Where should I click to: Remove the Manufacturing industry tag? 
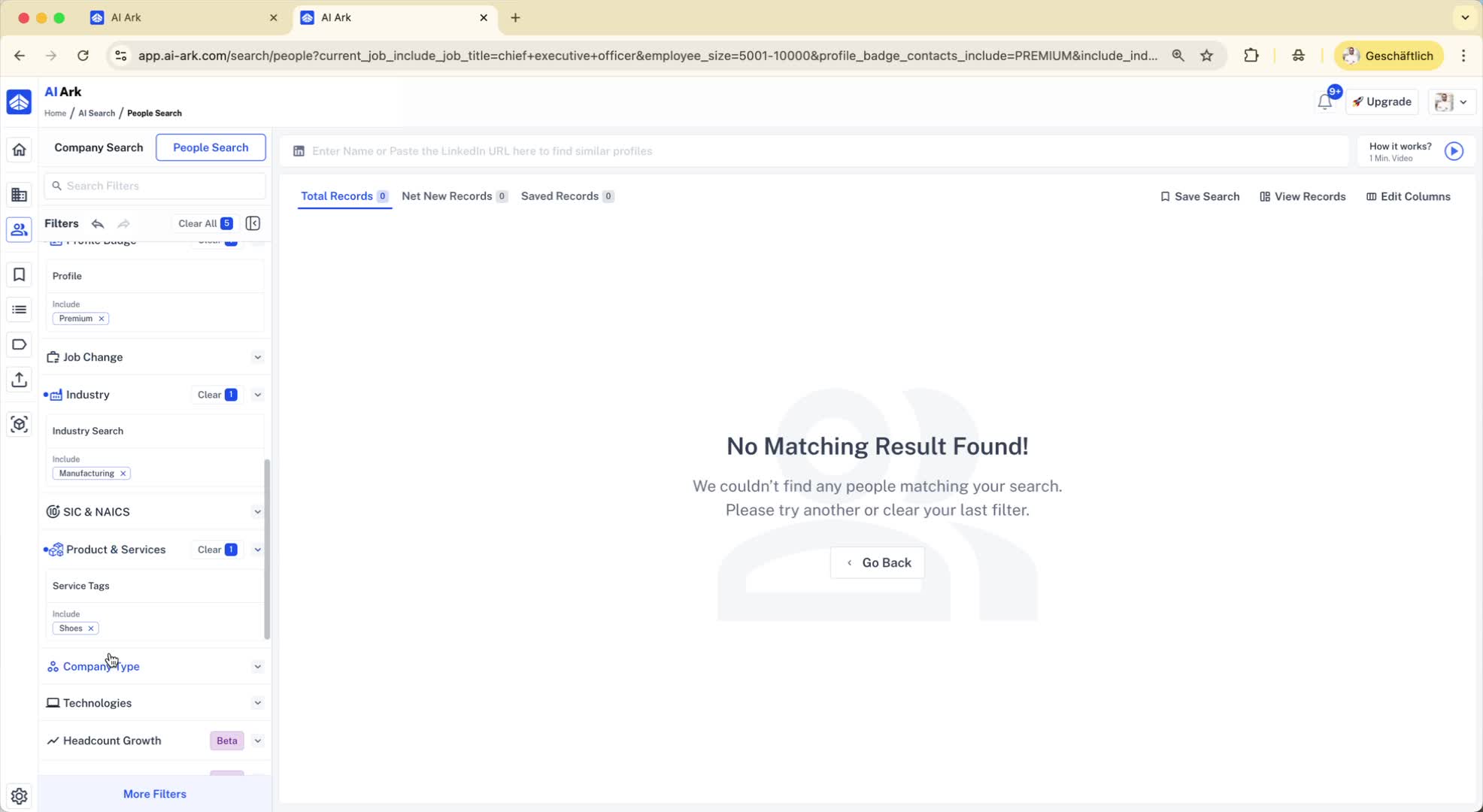click(123, 474)
